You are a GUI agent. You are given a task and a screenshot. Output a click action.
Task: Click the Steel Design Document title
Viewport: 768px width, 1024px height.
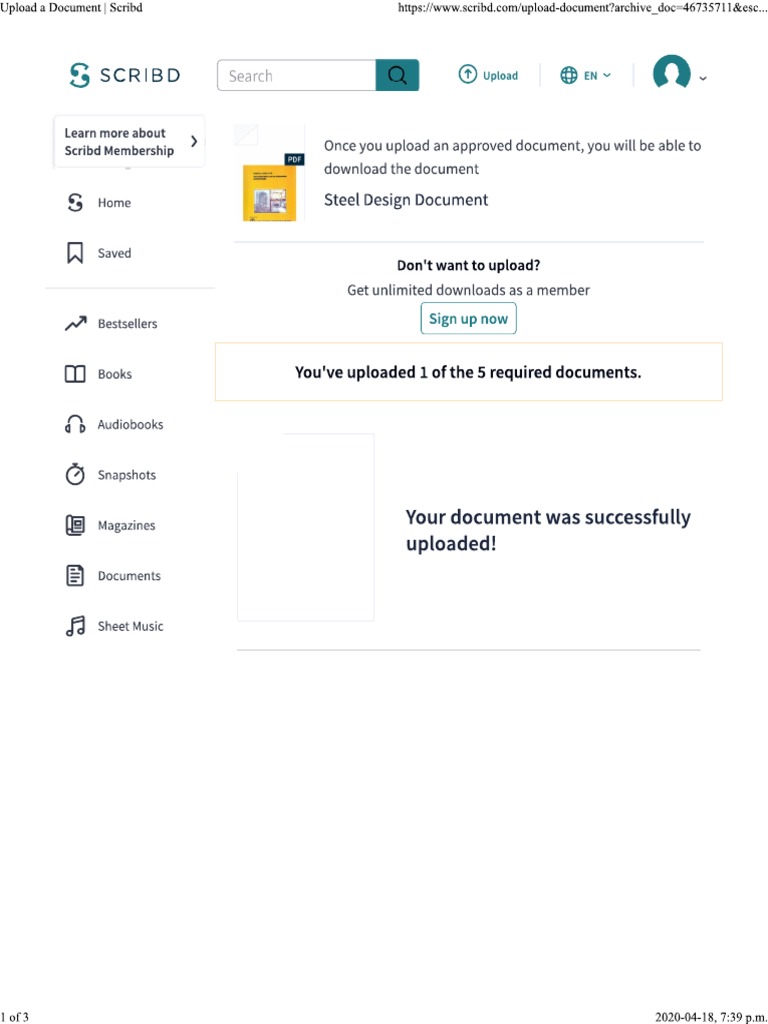pos(406,200)
